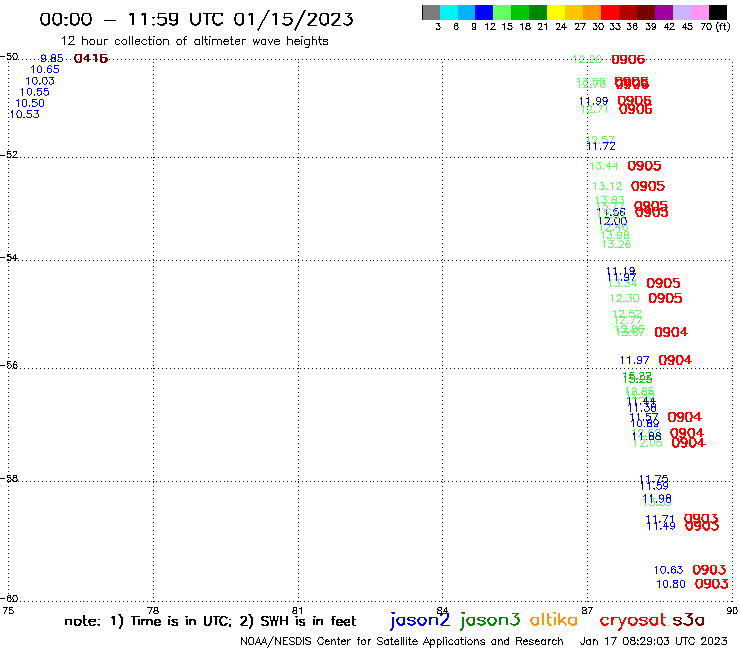Select the yellow 24 ft legend swatch

coord(556,12)
